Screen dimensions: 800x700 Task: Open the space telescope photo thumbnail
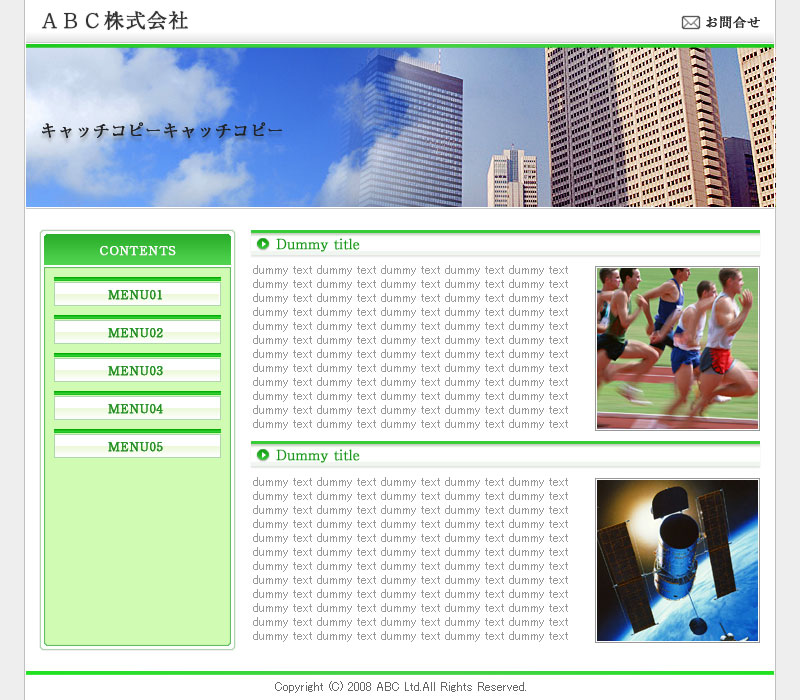pos(677,560)
